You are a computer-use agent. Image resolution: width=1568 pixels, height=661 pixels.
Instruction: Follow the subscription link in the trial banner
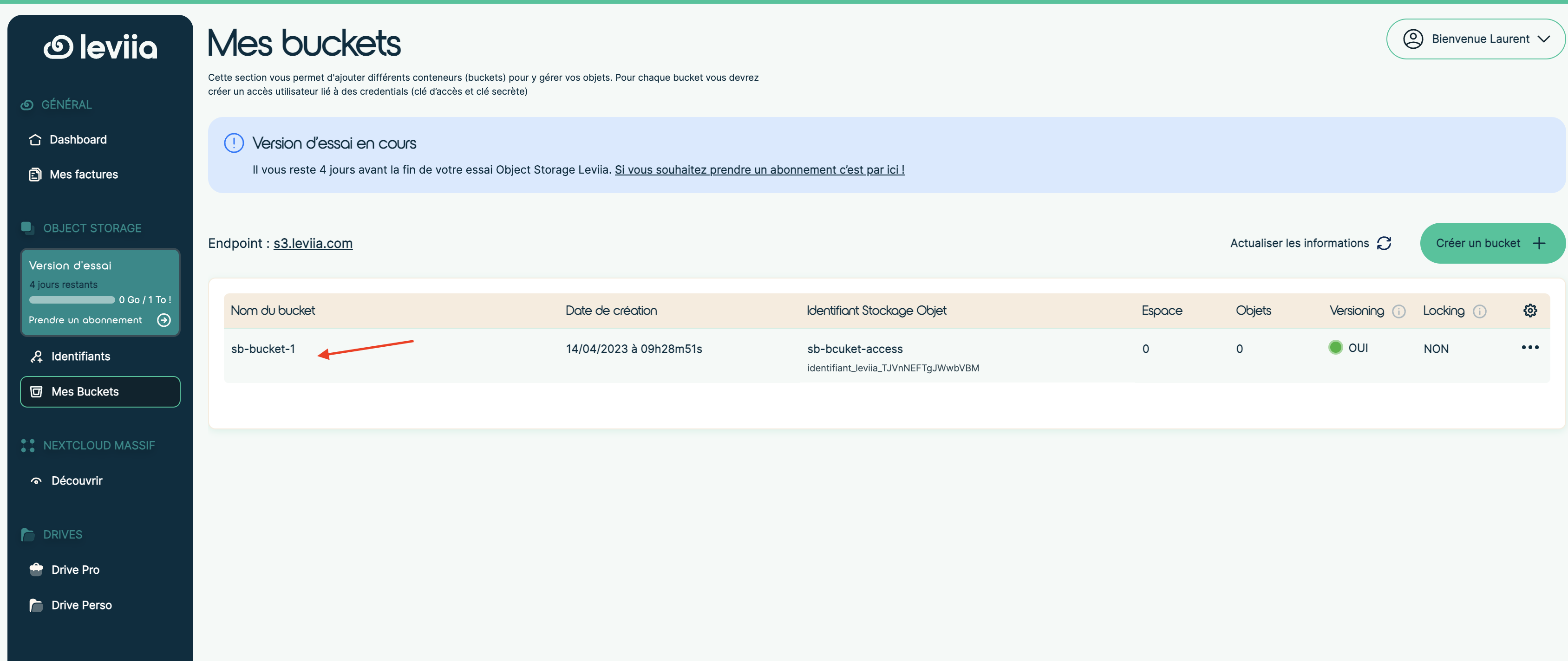(x=758, y=169)
